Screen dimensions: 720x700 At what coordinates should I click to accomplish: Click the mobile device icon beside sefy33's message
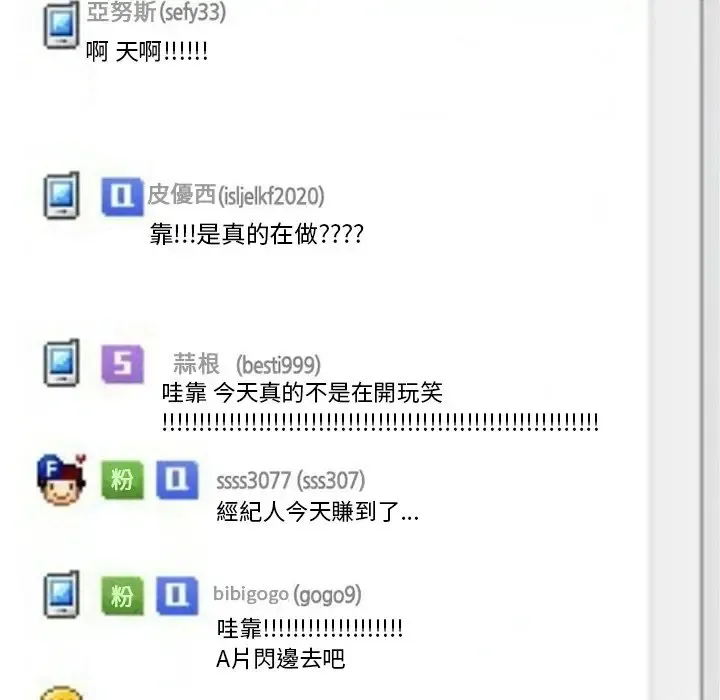coord(62,25)
